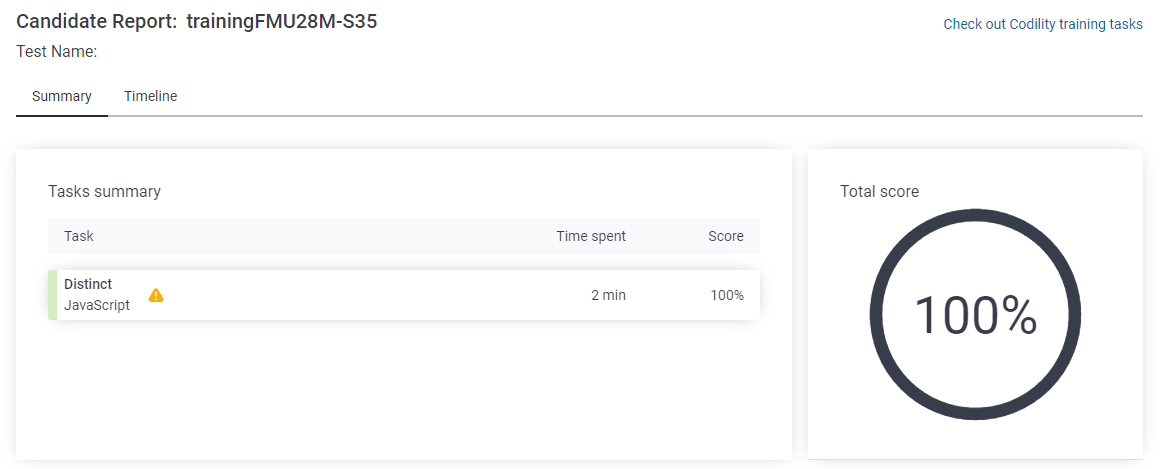
Task: Click the 2 min time spent value
Action: tap(608, 295)
